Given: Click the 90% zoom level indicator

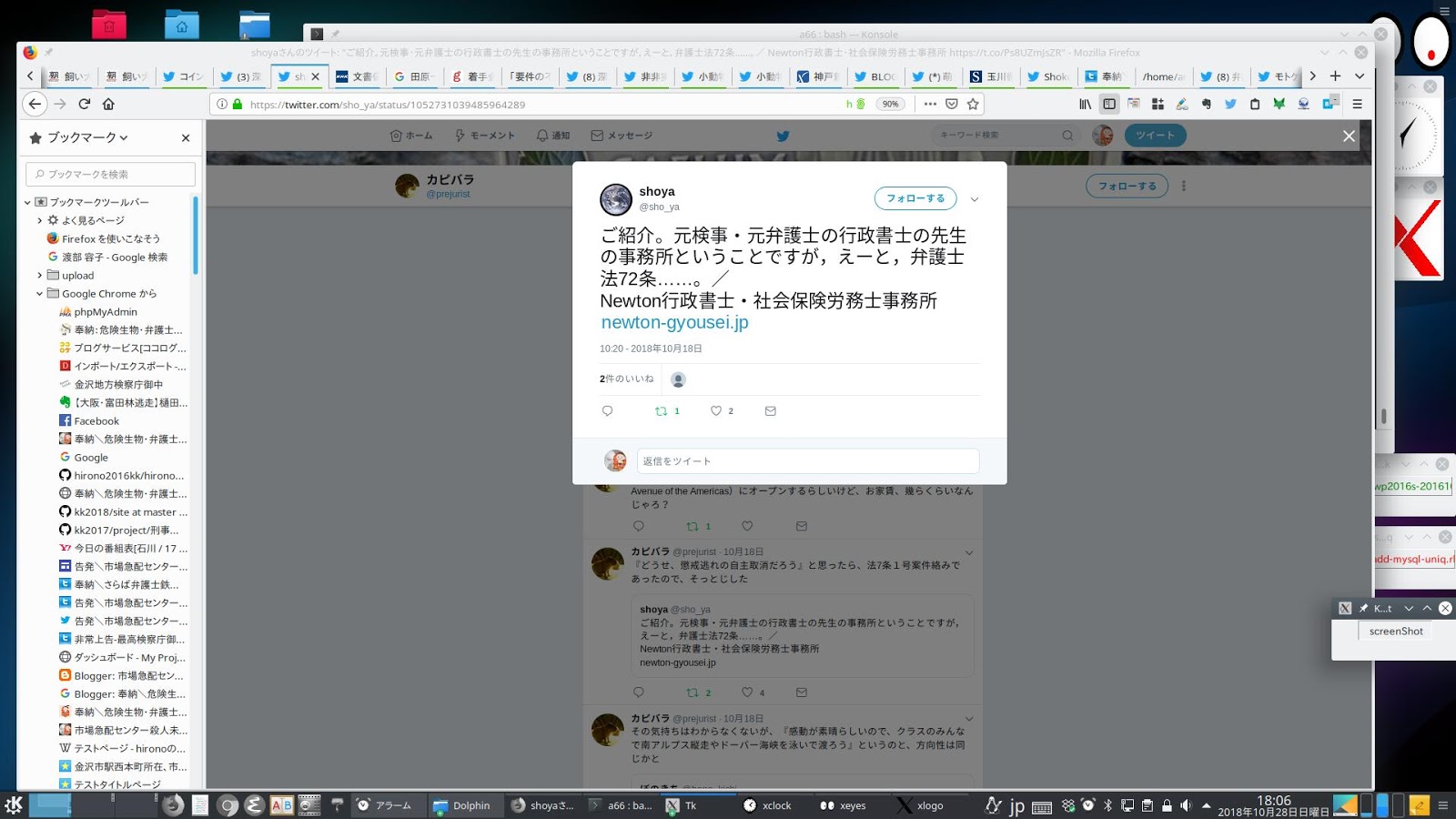Looking at the screenshot, I should (890, 104).
